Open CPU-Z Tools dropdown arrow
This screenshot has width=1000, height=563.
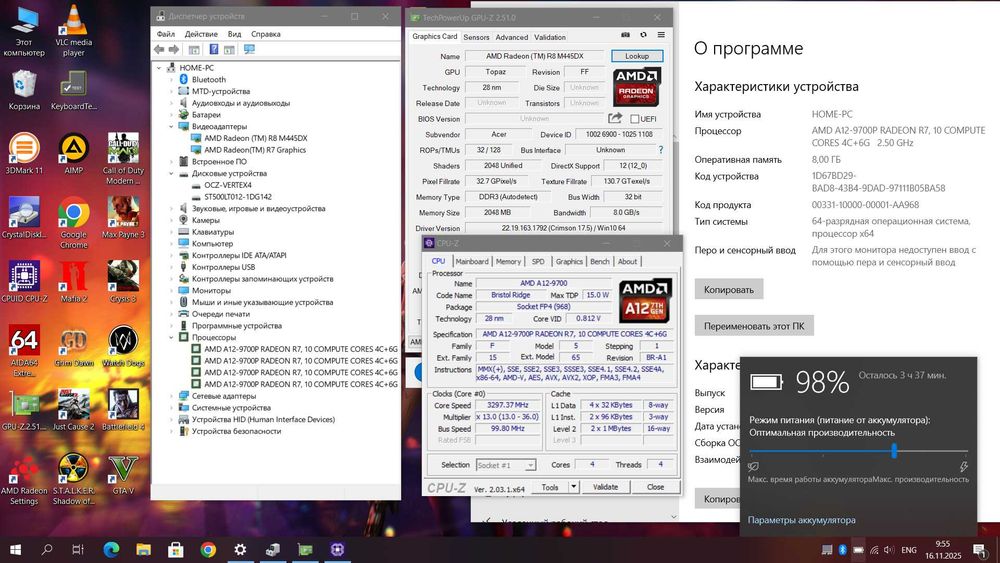(573, 486)
